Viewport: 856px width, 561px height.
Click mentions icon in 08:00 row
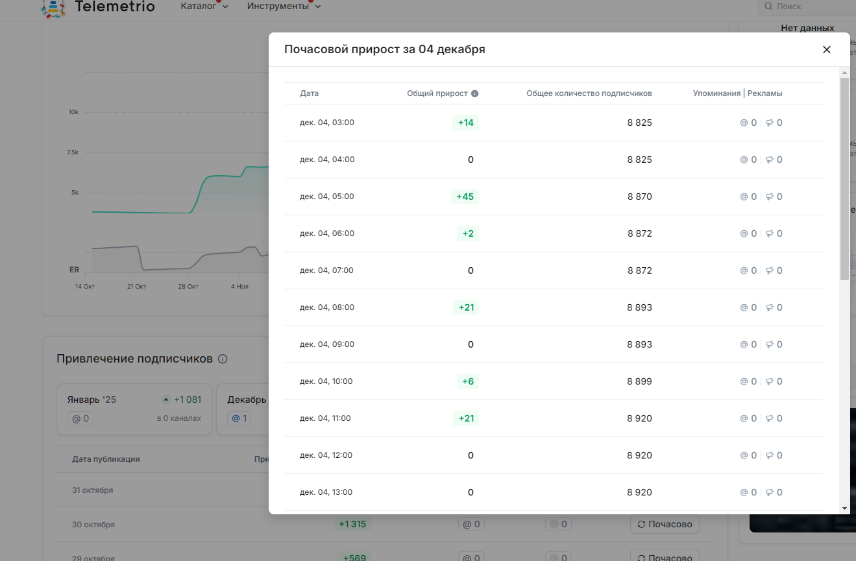744,308
